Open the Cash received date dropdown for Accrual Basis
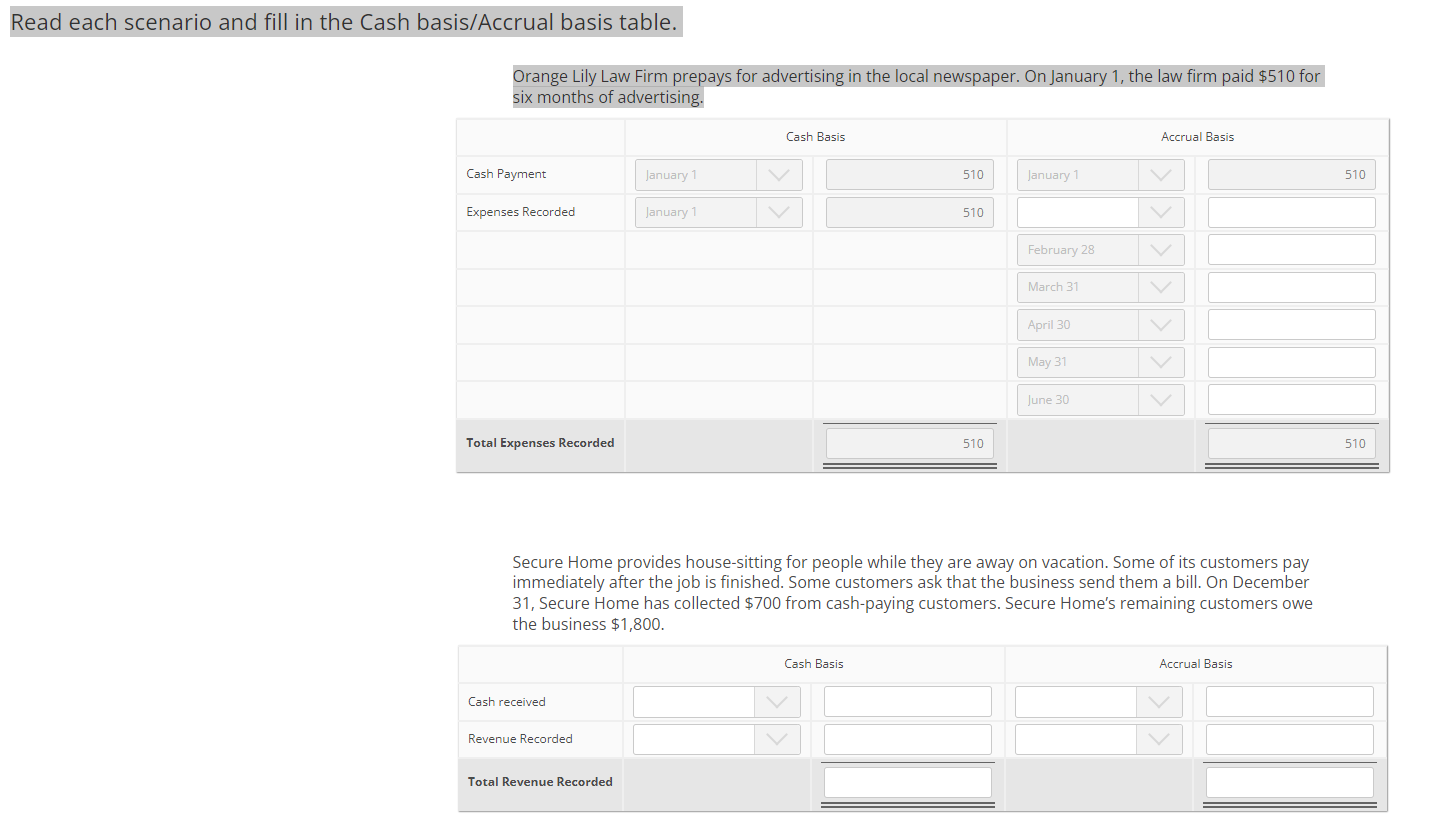 (x=1159, y=701)
